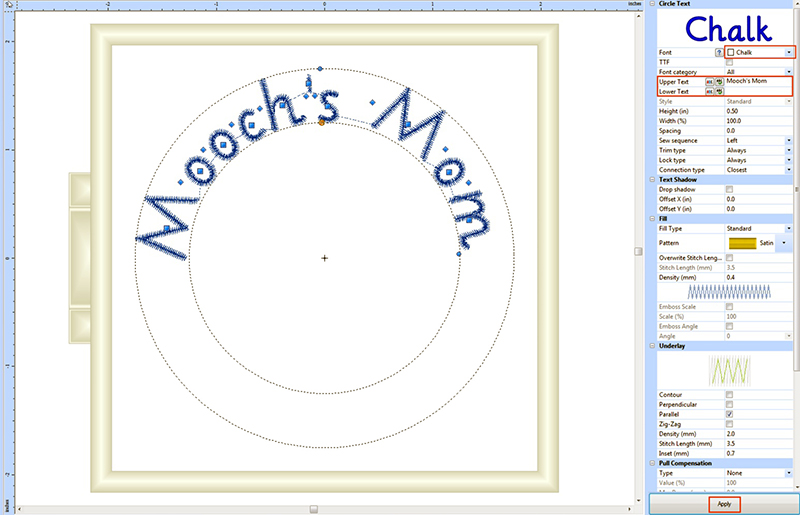The height and width of the screenshot is (515, 800).
Task: Click the Offset X (in) value field
Action: pos(758,199)
